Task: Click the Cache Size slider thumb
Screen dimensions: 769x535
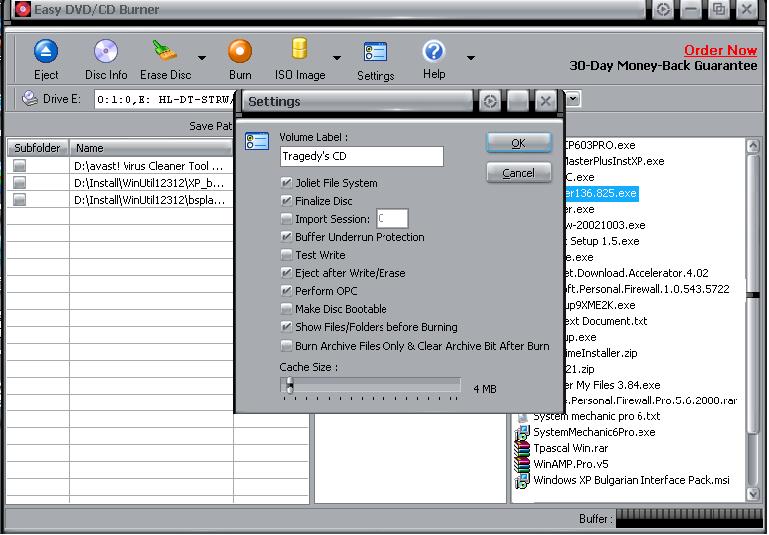Action: point(289,385)
